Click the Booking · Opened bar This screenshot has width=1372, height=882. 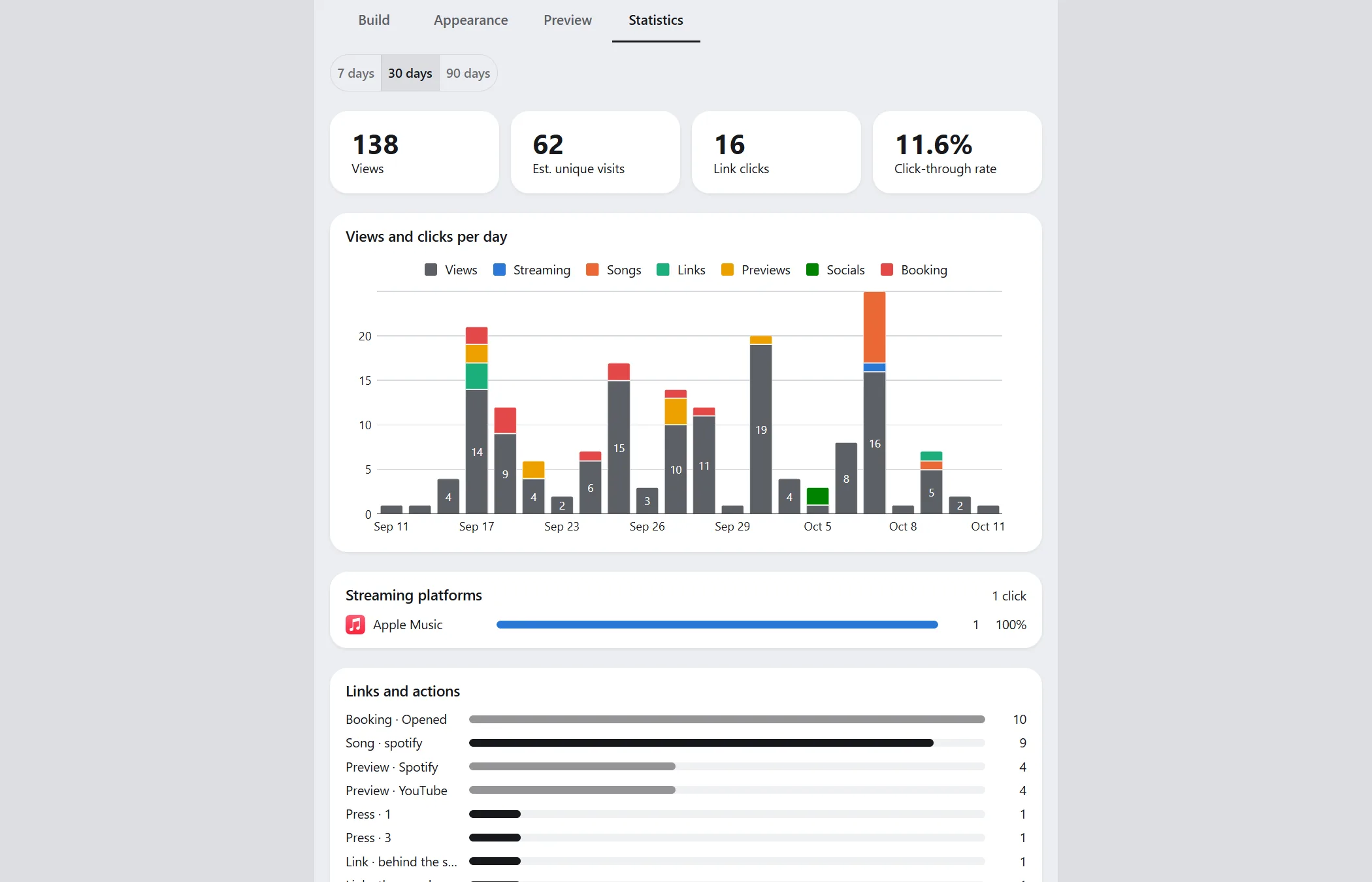[x=727, y=719]
